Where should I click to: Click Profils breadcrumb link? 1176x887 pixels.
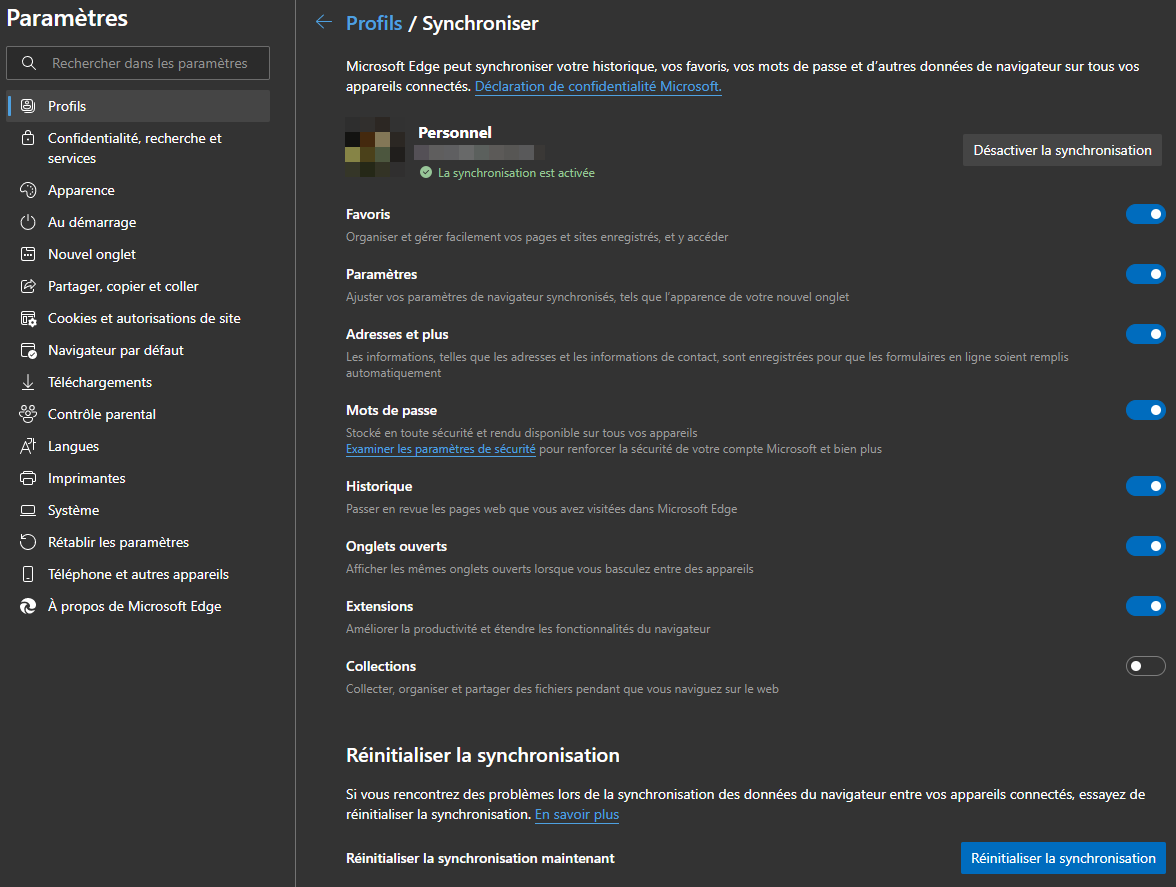pos(374,23)
